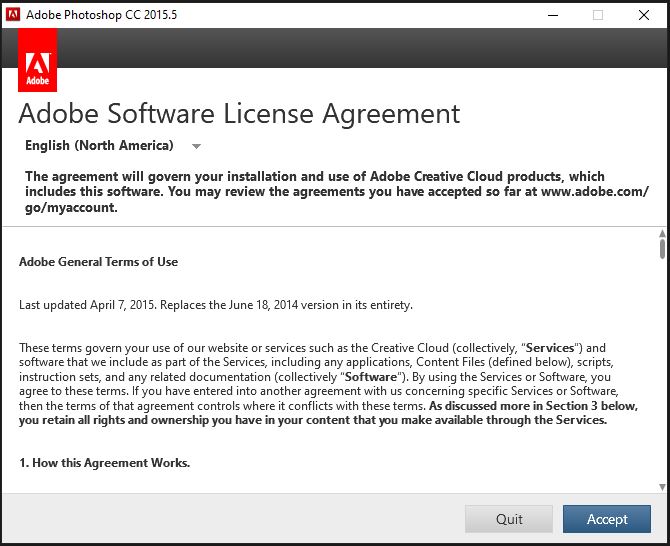The height and width of the screenshot is (546, 670).
Task: Click the Last updated April 7, 2015 line
Action: click(215, 305)
